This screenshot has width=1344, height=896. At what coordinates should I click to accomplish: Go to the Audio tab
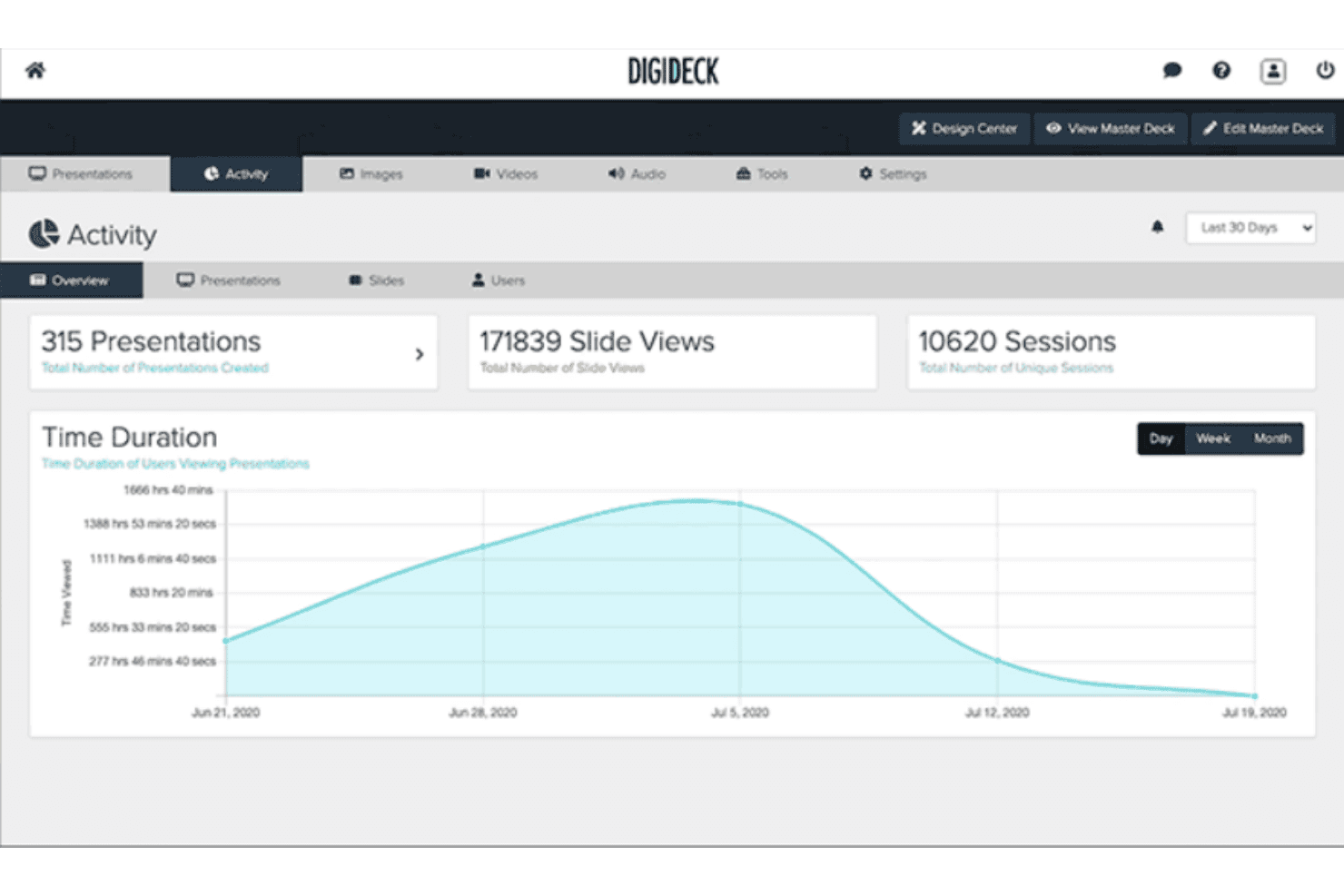[637, 173]
